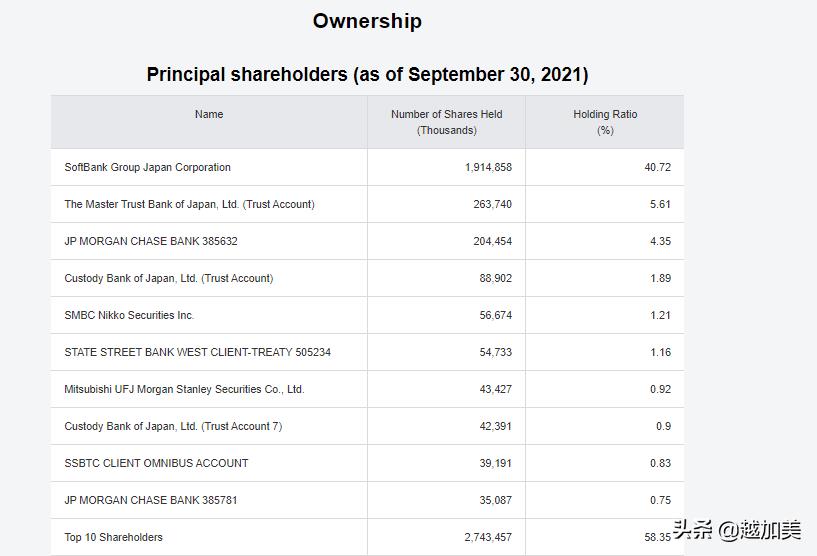Click the Name column header
Image resolution: width=817 pixels, height=556 pixels.
(209, 115)
